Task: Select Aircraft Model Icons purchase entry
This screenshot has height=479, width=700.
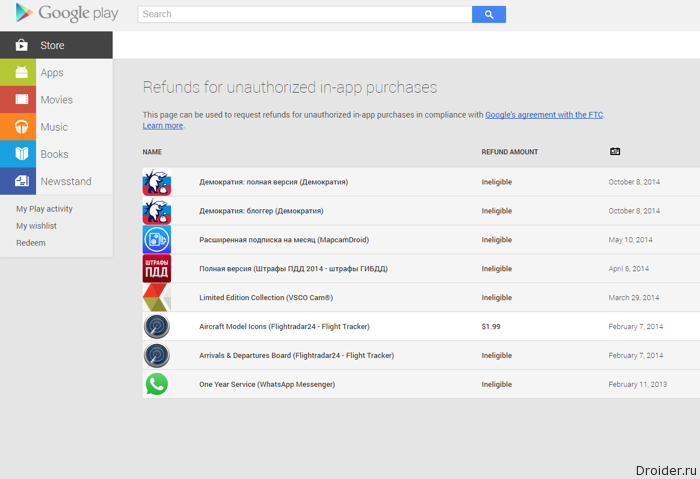Action: 284,326
